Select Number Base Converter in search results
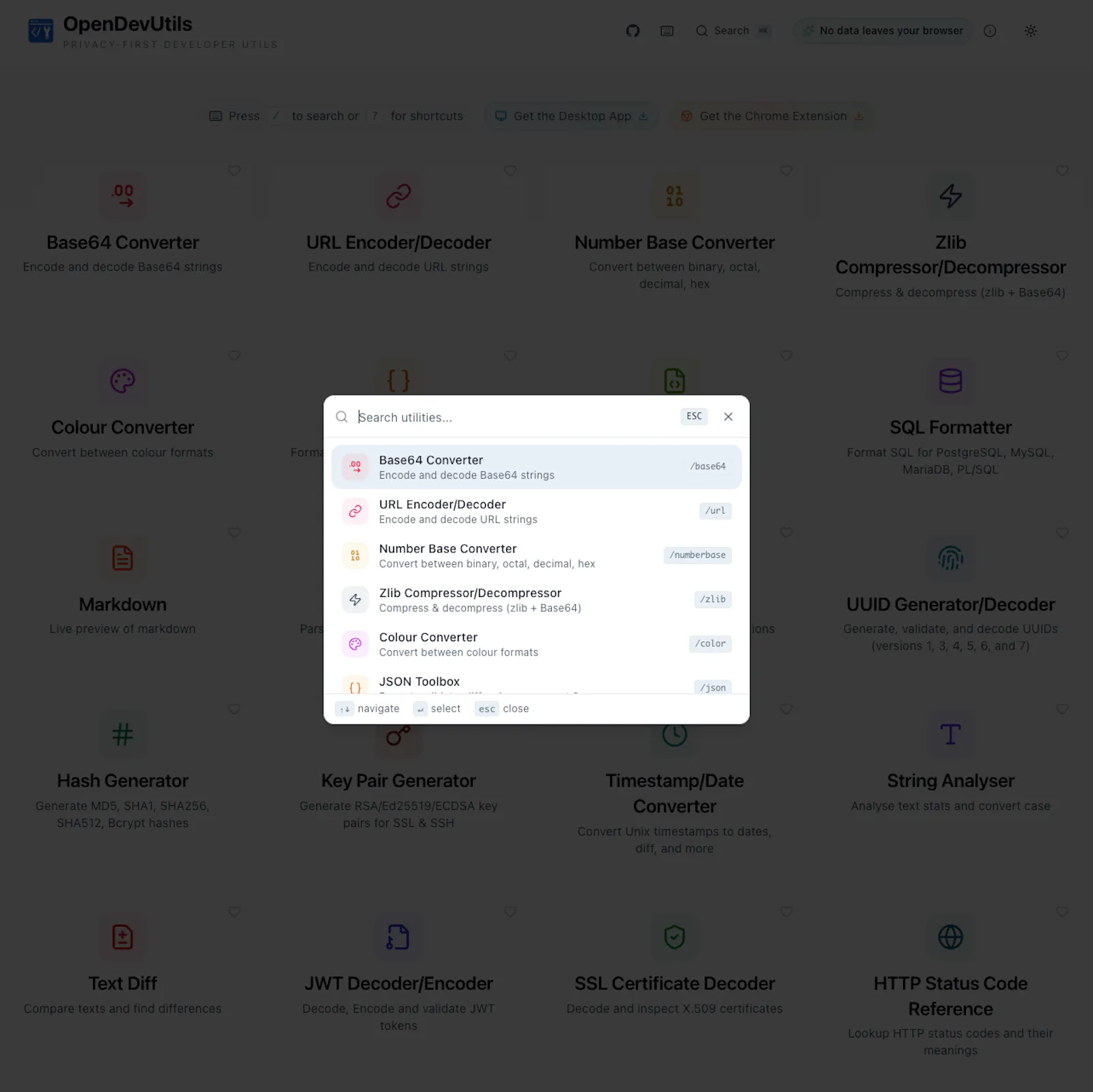This screenshot has width=1093, height=1092. click(x=536, y=556)
